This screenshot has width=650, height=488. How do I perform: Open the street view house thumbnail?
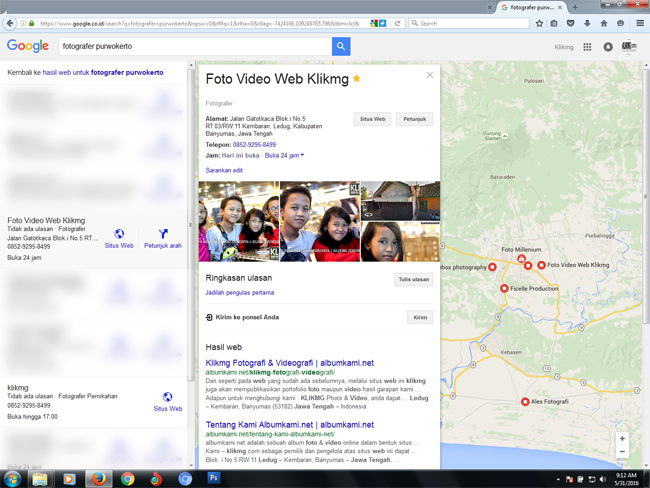click(x=400, y=201)
